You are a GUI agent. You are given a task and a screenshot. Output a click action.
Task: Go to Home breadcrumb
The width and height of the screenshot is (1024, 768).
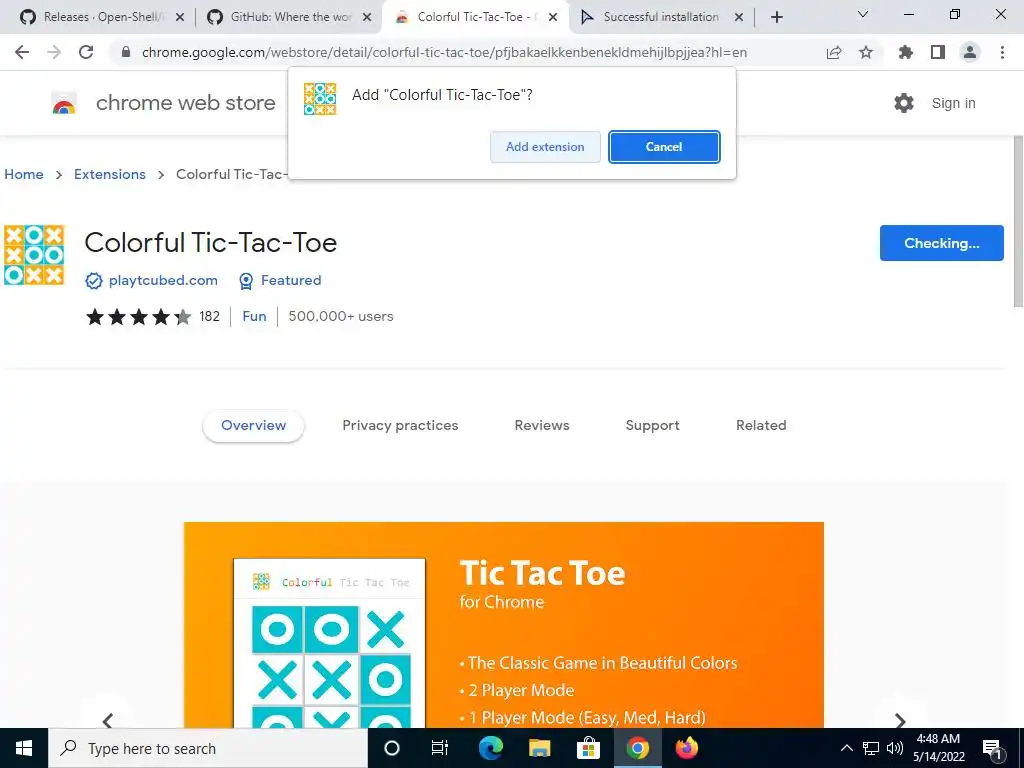24,174
